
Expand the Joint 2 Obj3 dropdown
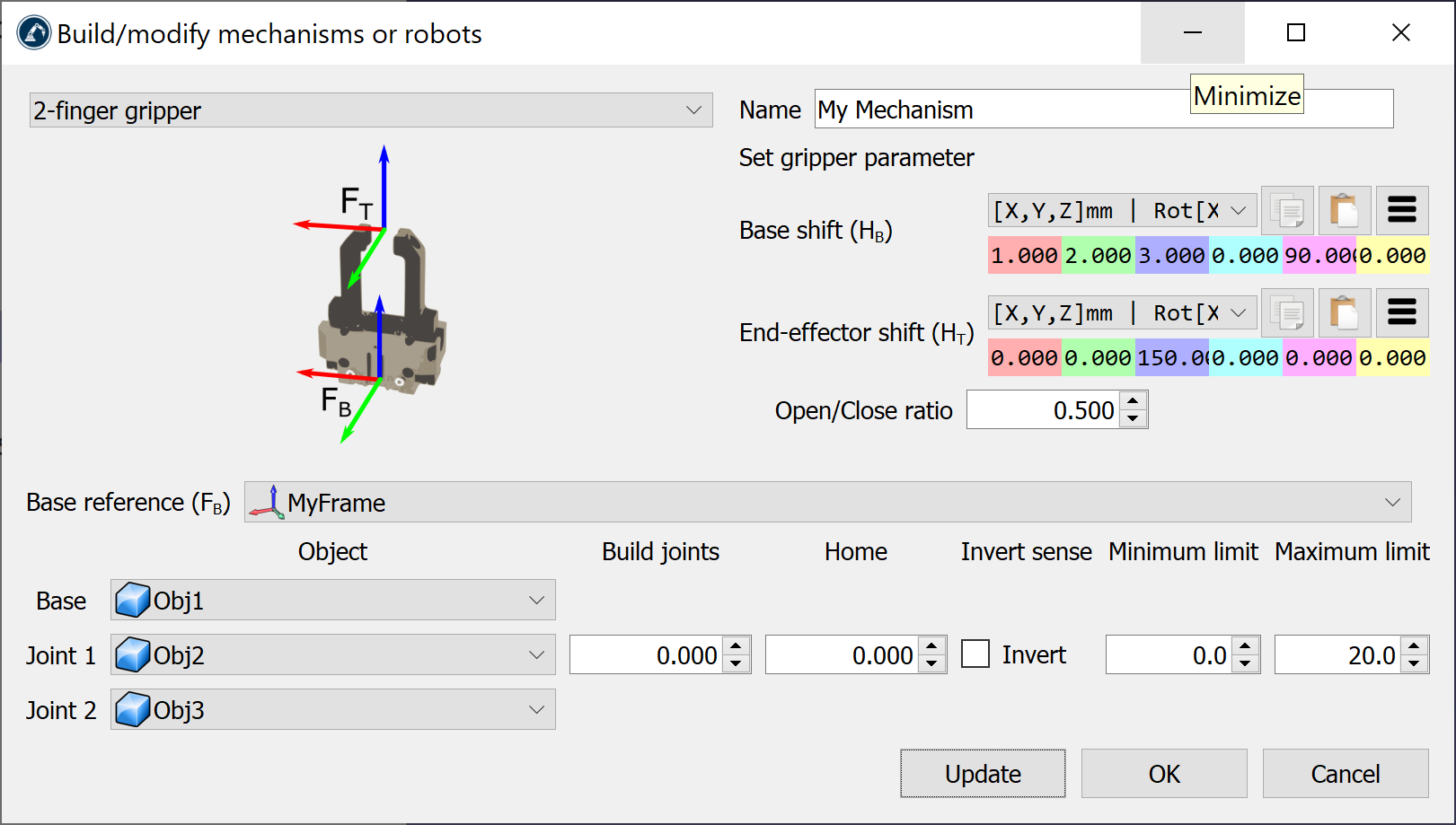tap(332, 710)
